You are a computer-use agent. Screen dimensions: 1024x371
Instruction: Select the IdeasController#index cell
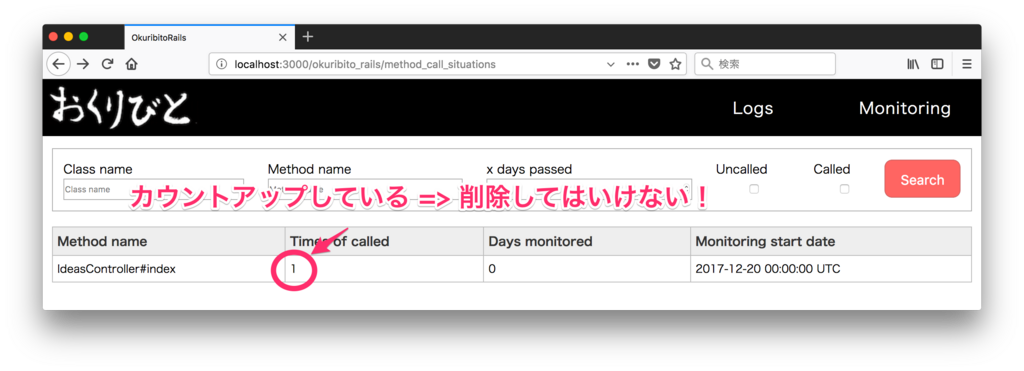coord(168,269)
